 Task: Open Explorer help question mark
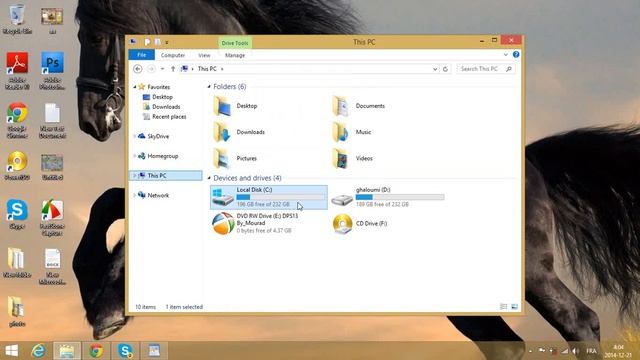516,55
